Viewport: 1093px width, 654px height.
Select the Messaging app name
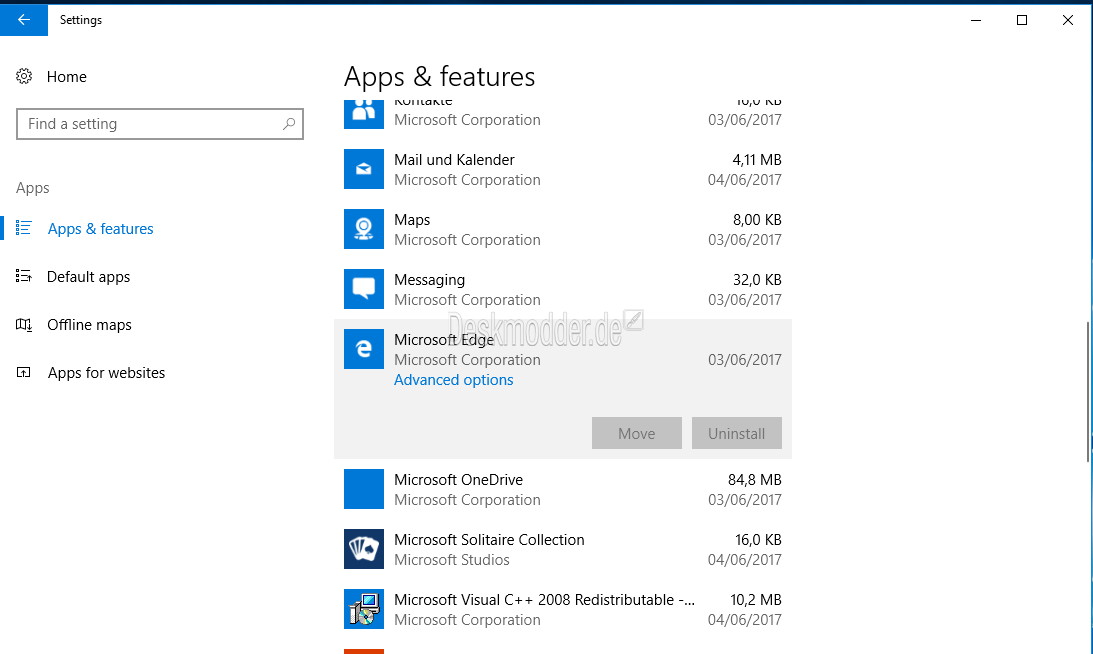point(429,280)
